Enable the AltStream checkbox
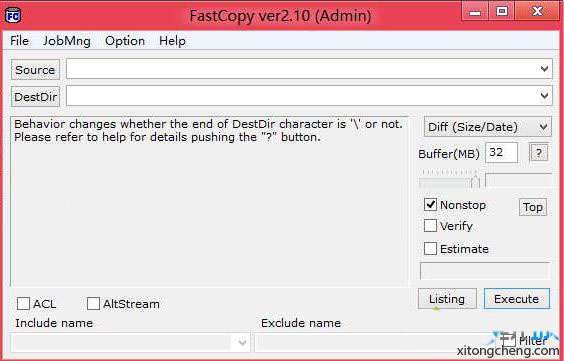The image size is (564, 361). tap(93, 304)
